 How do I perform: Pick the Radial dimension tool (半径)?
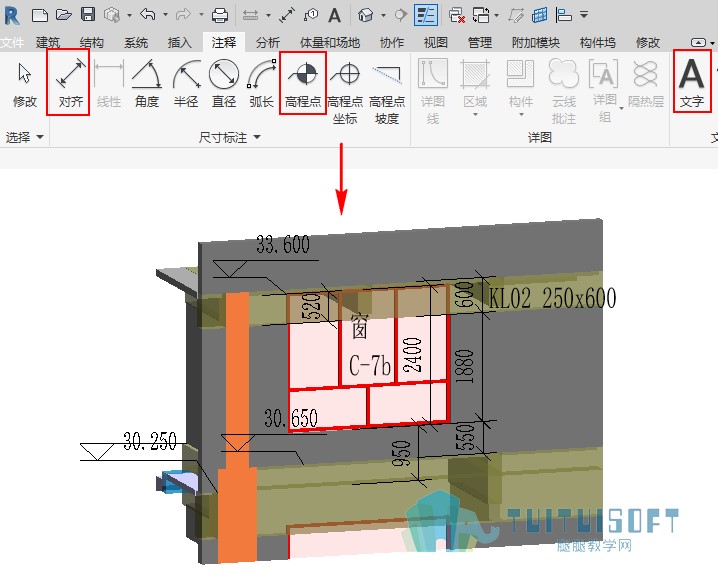tap(186, 83)
